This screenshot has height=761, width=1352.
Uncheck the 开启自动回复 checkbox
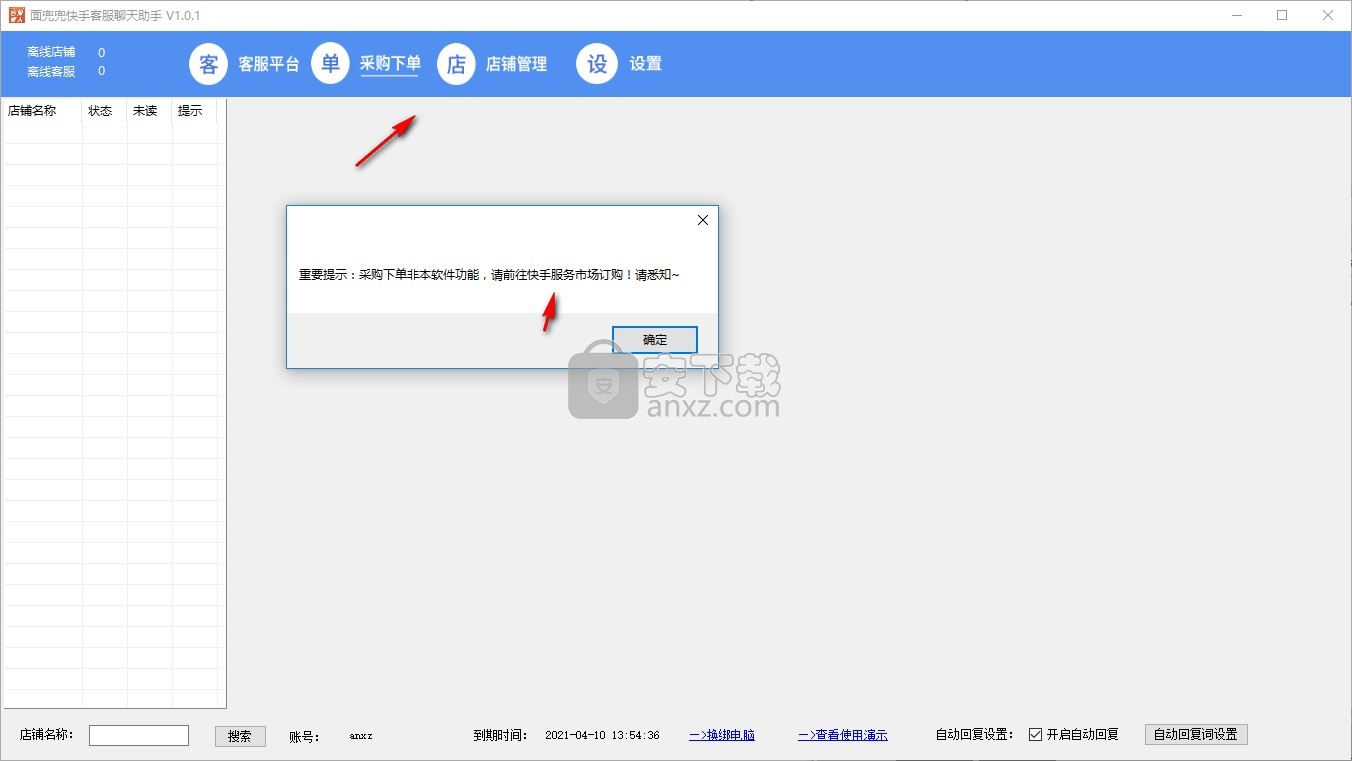(1035, 734)
